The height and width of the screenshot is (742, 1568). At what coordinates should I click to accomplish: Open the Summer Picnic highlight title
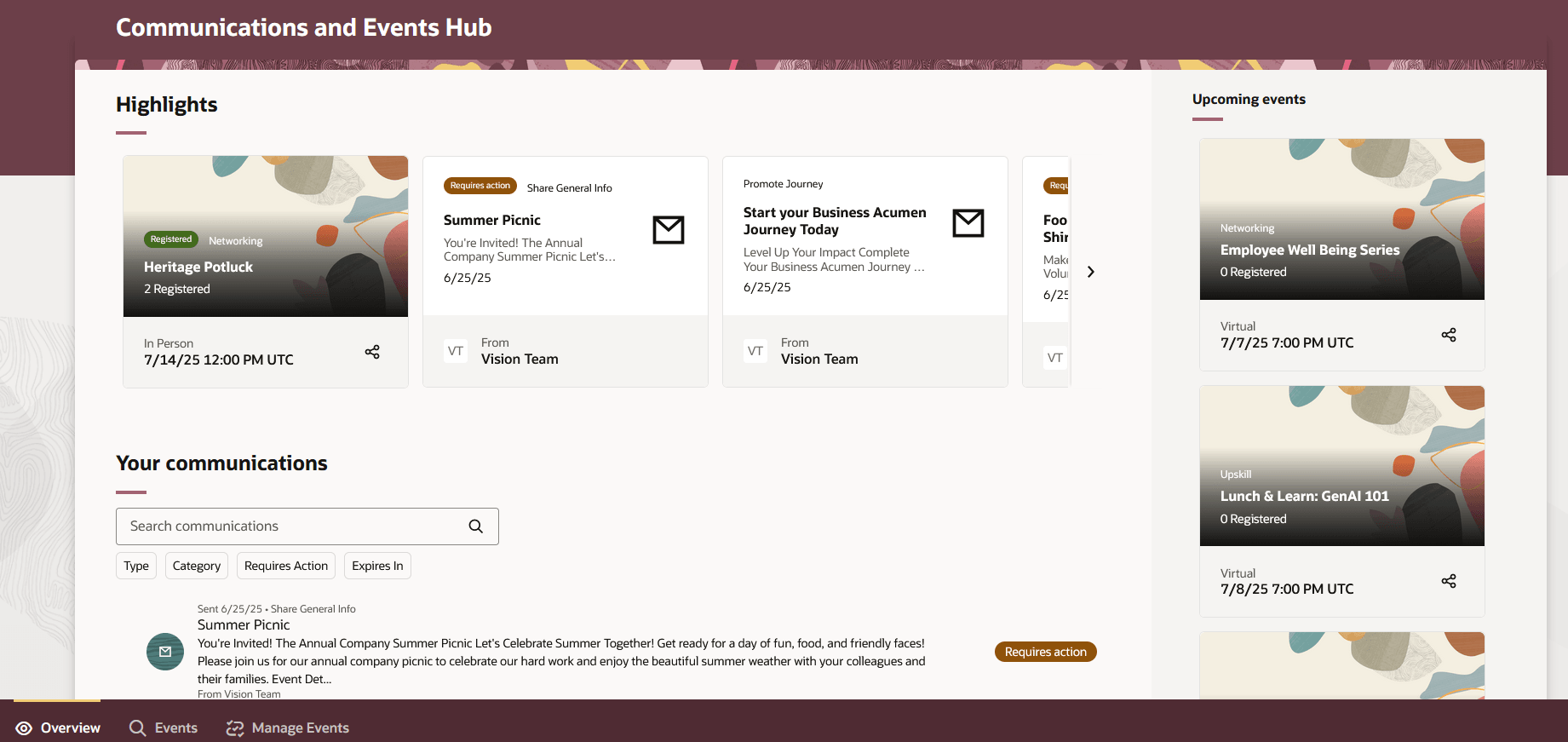492,220
